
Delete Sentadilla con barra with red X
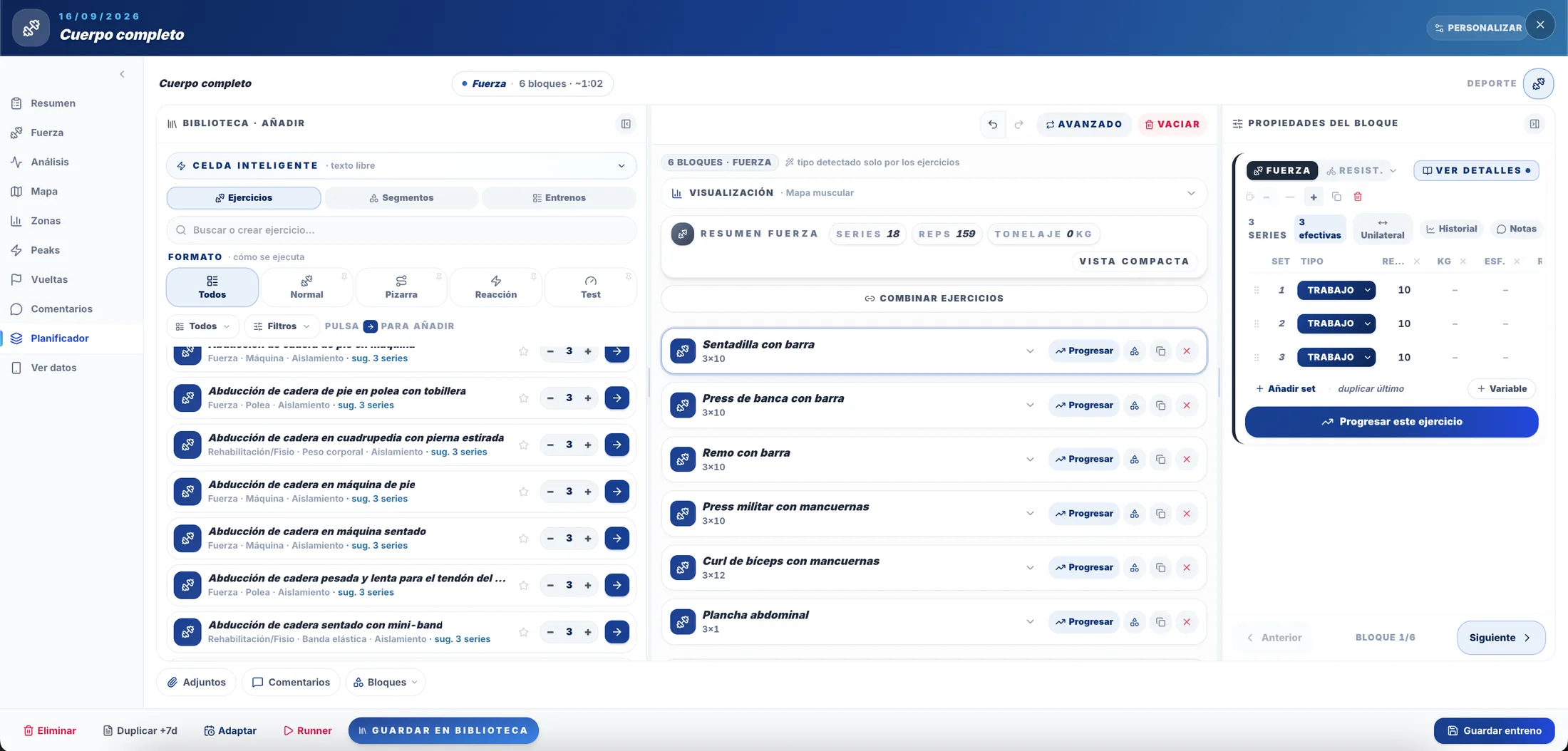click(1187, 351)
